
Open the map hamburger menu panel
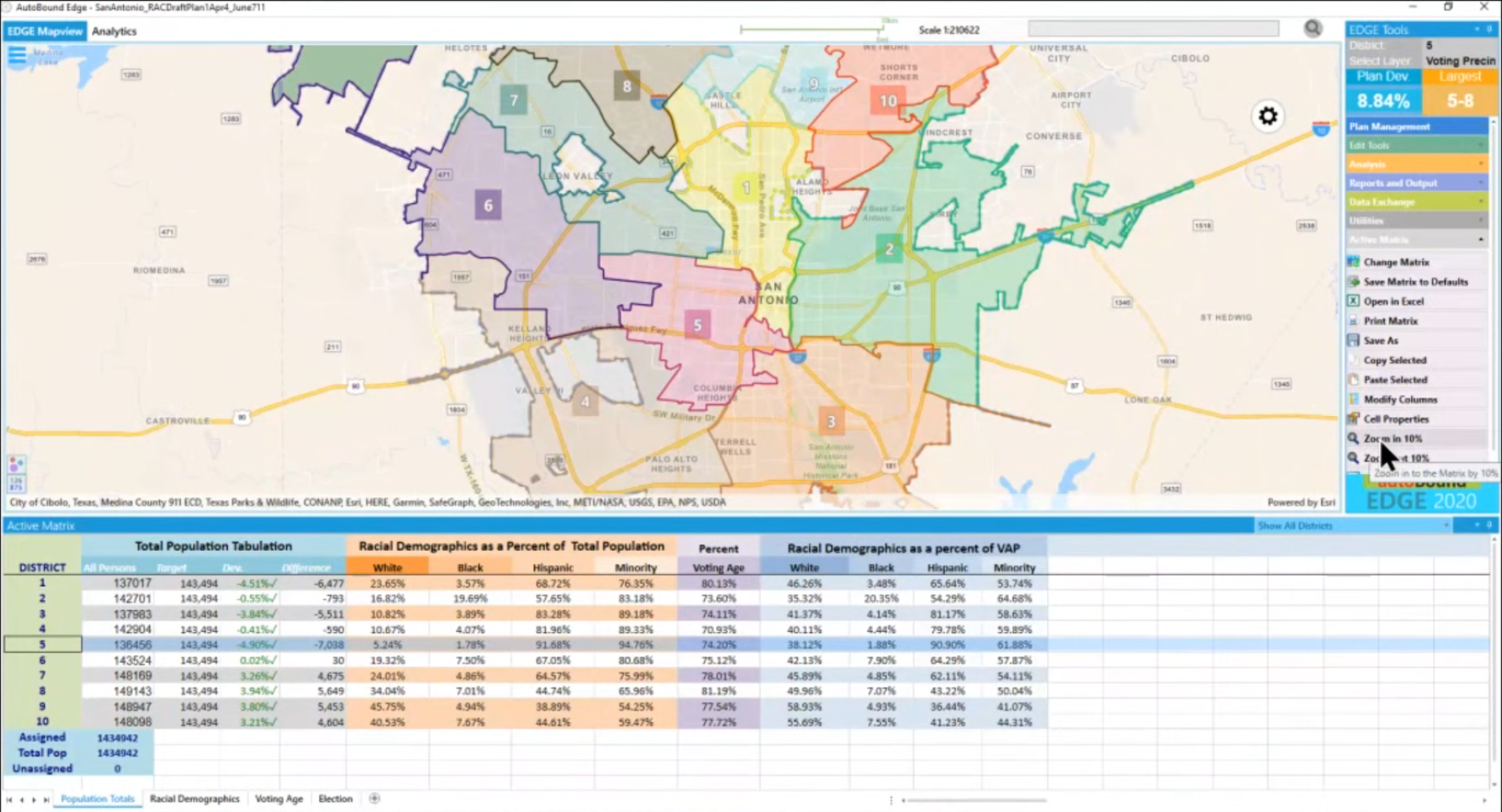[16, 55]
